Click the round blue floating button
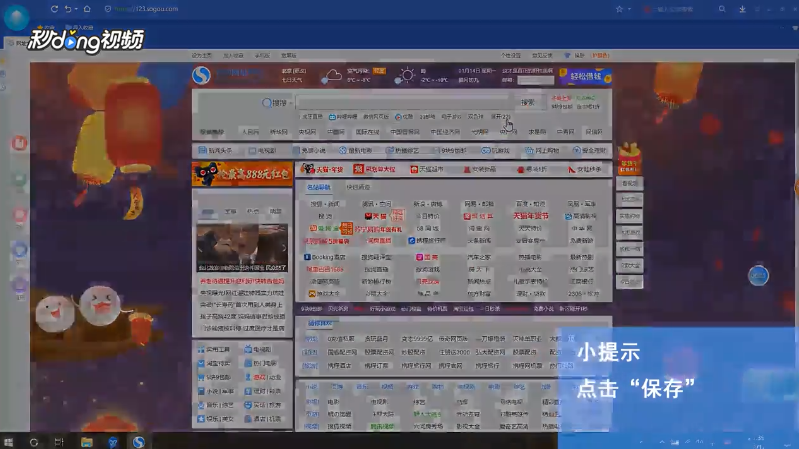This screenshot has width=799, height=449. point(758,276)
